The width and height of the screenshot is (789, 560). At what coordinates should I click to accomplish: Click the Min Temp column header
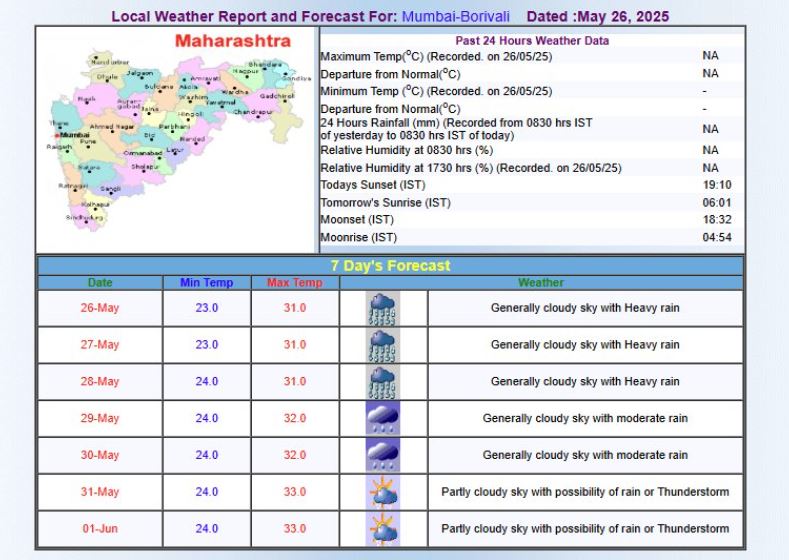click(206, 283)
